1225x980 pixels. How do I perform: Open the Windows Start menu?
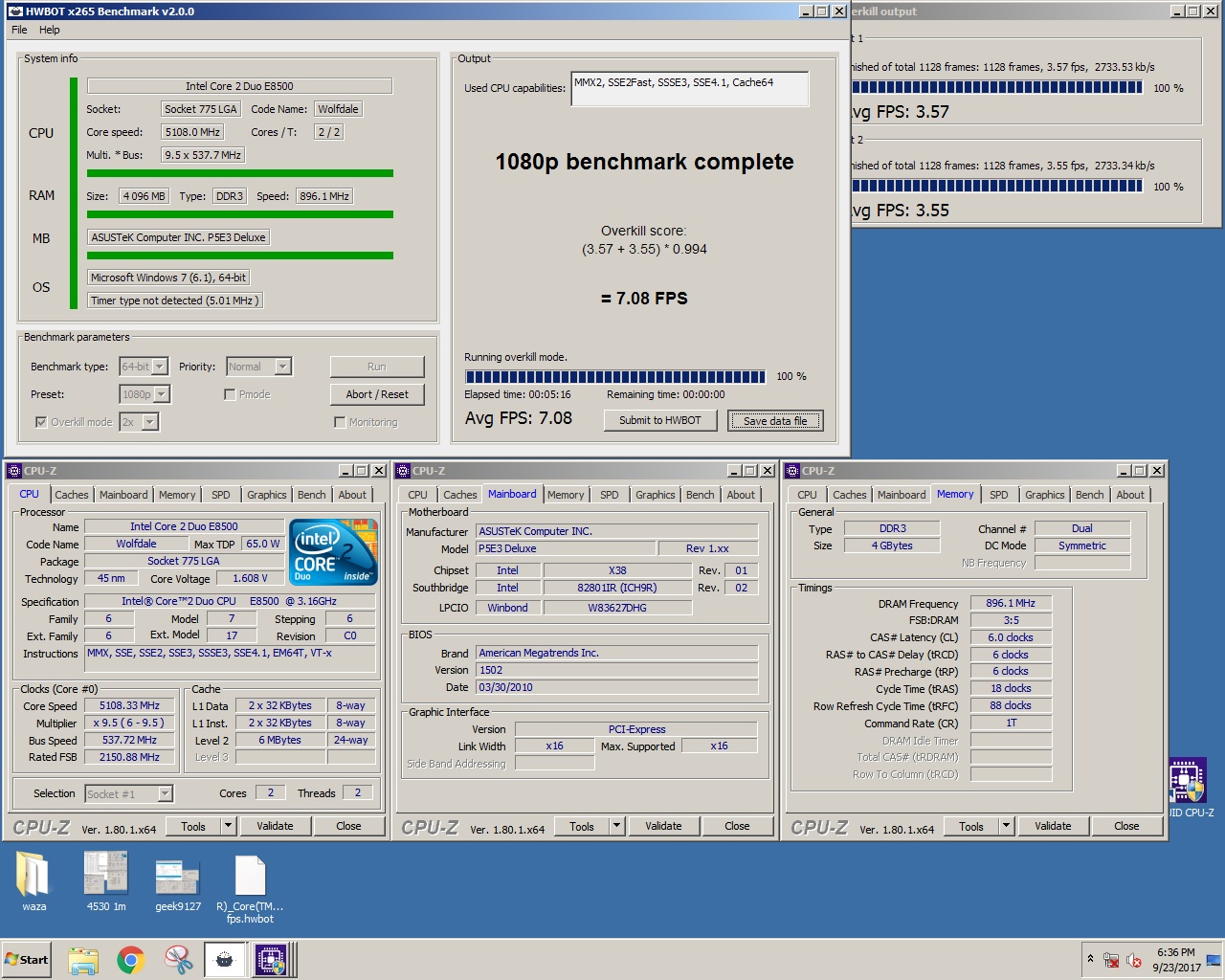(x=27, y=960)
